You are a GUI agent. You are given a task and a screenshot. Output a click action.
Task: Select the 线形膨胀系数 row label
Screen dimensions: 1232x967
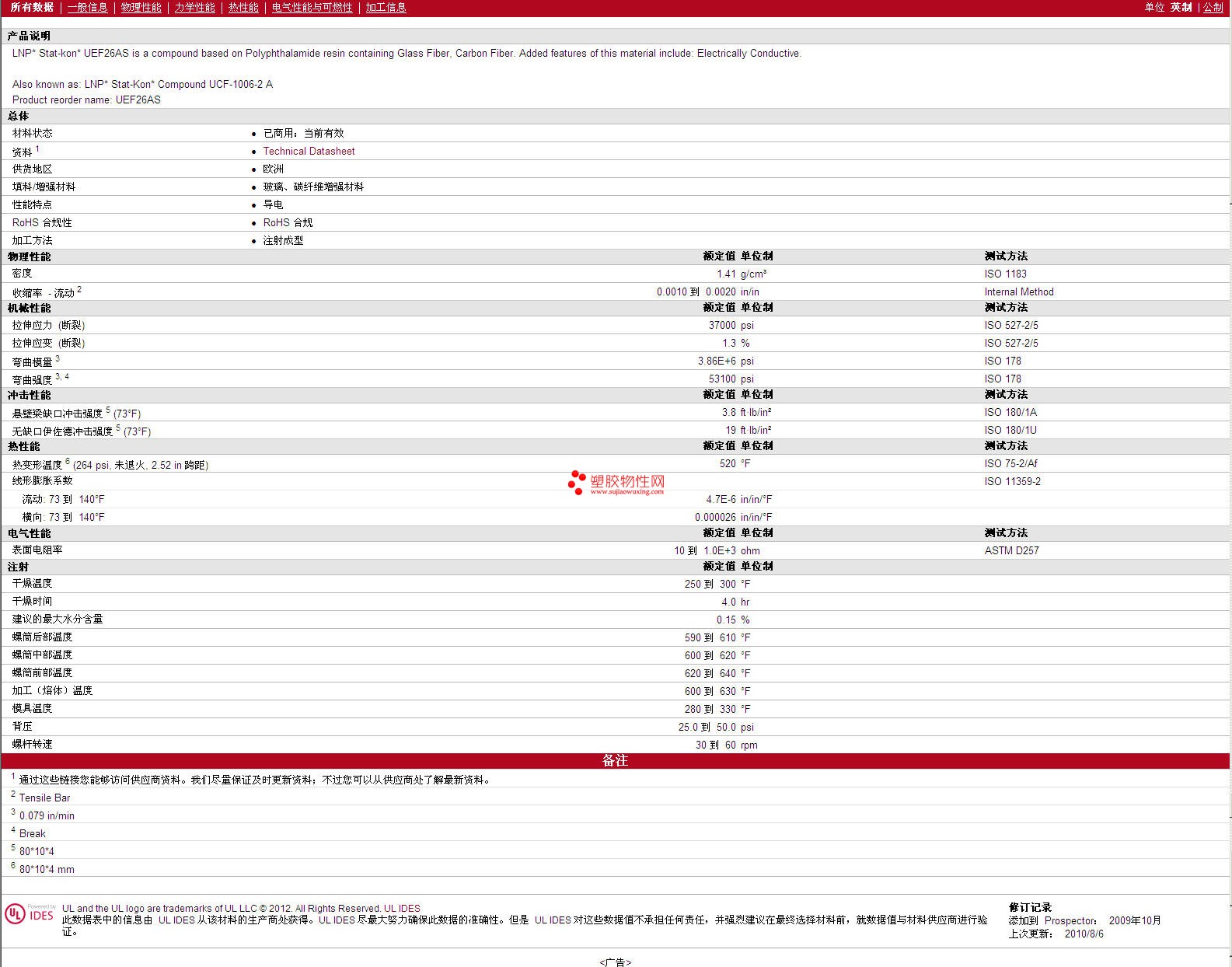tap(43, 480)
